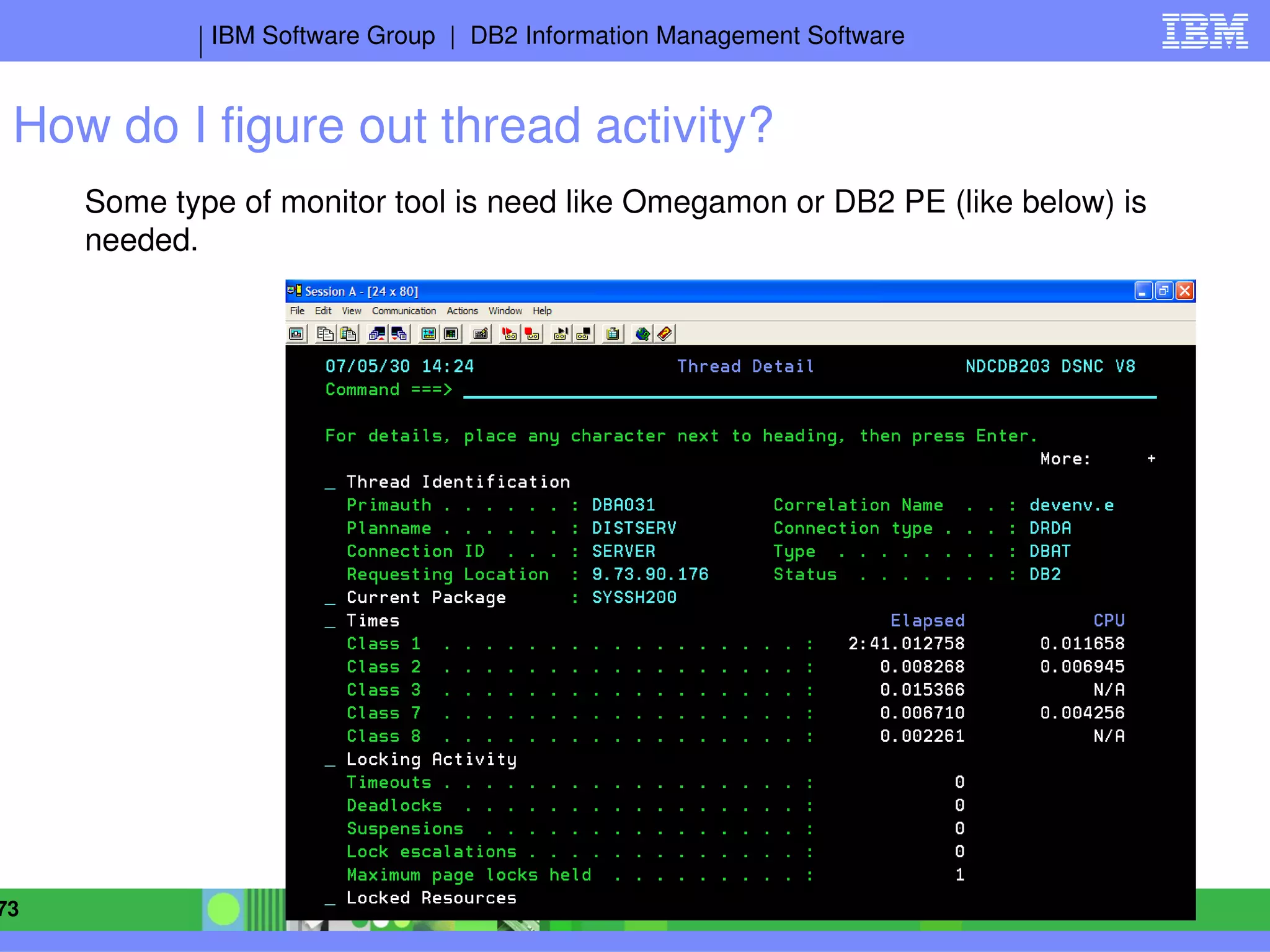Click the Primauth value DBA031
Image resolution: width=1270 pixels, height=952 pixels.
(623, 505)
